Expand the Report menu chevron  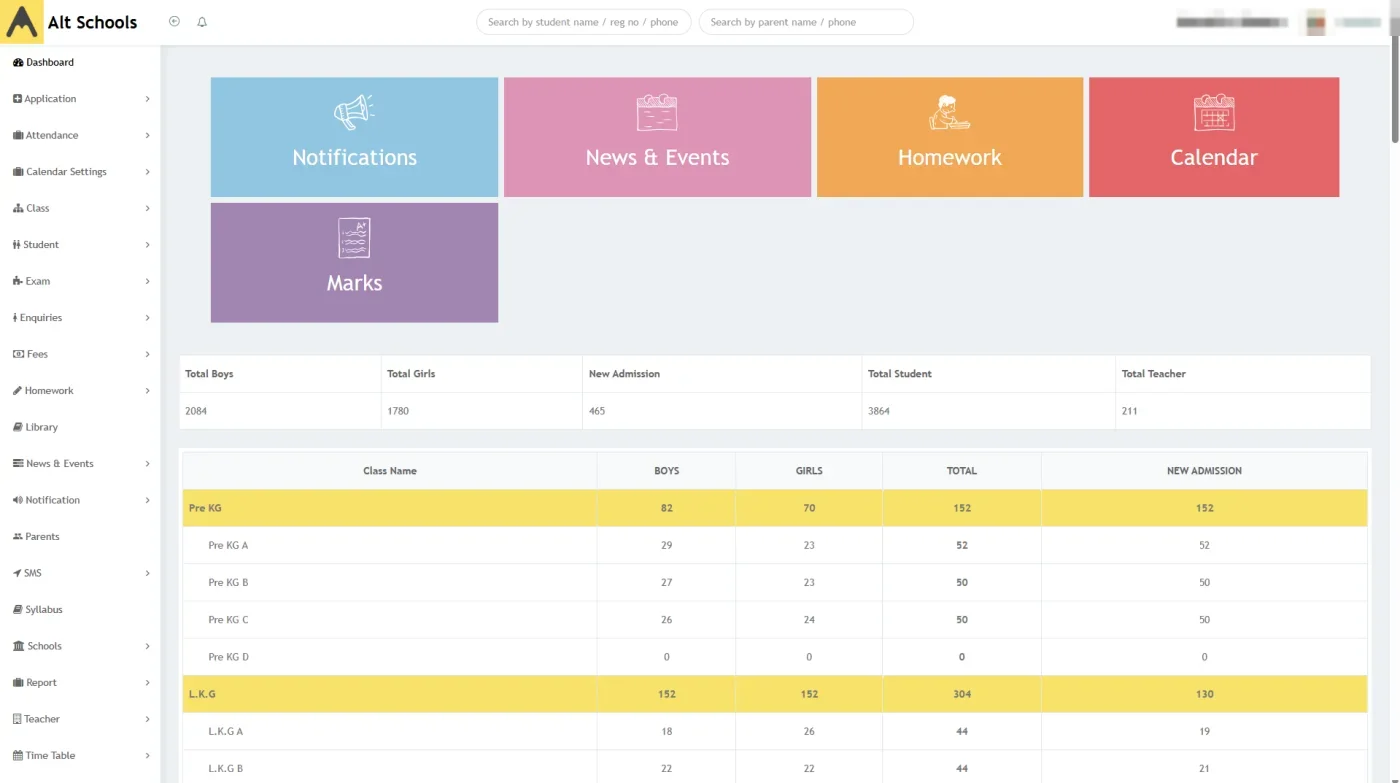147,683
